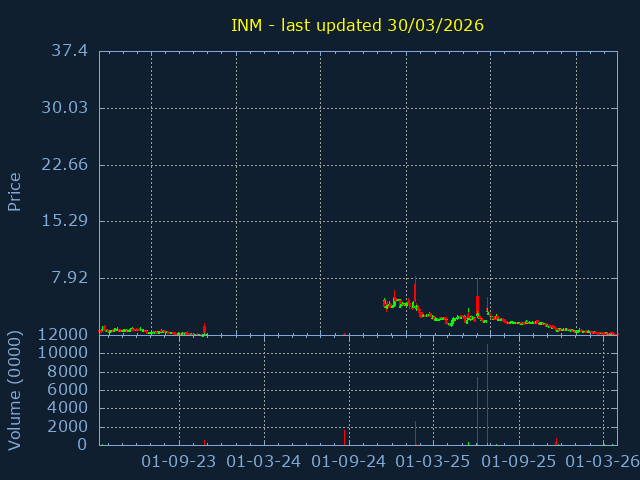This screenshot has width=640, height=480.
Task: Click the 01-09-25 date label
Action: (518, 461)
